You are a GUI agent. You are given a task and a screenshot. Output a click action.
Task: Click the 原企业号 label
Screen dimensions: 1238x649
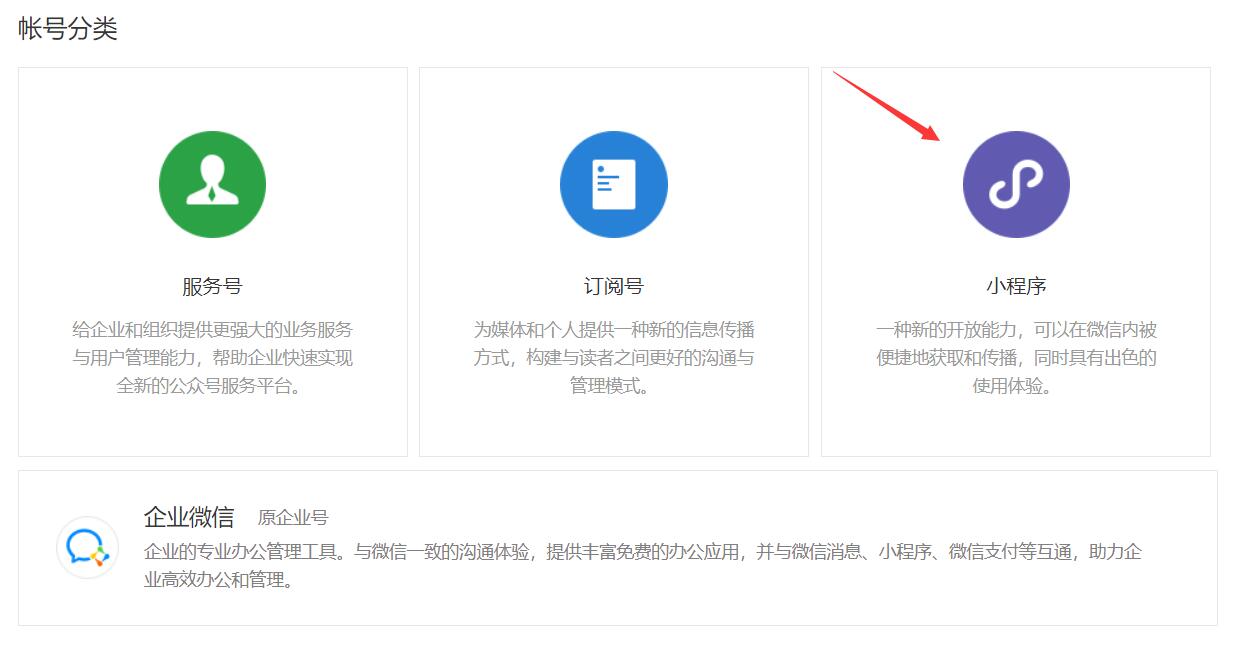click(293, 518)
